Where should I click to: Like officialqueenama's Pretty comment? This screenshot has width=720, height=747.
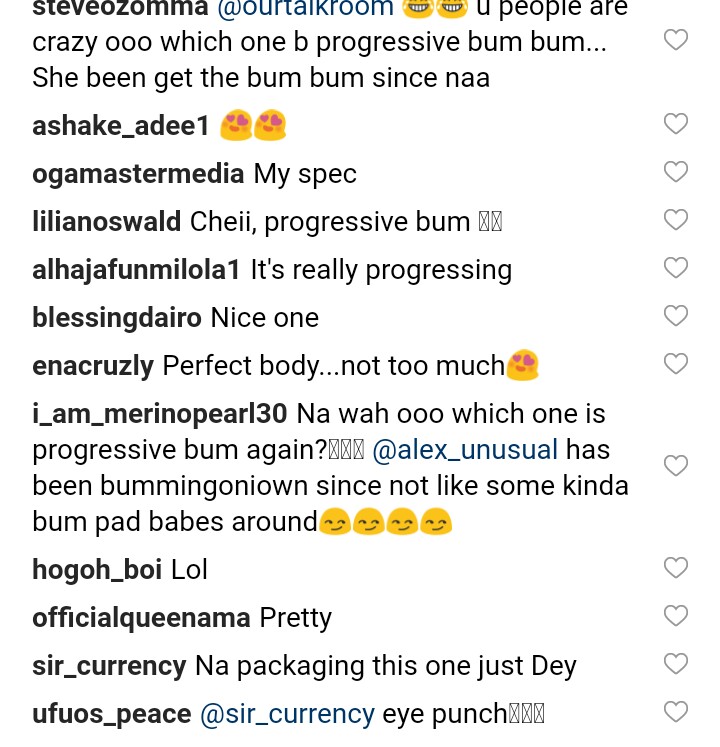(676, 616)
